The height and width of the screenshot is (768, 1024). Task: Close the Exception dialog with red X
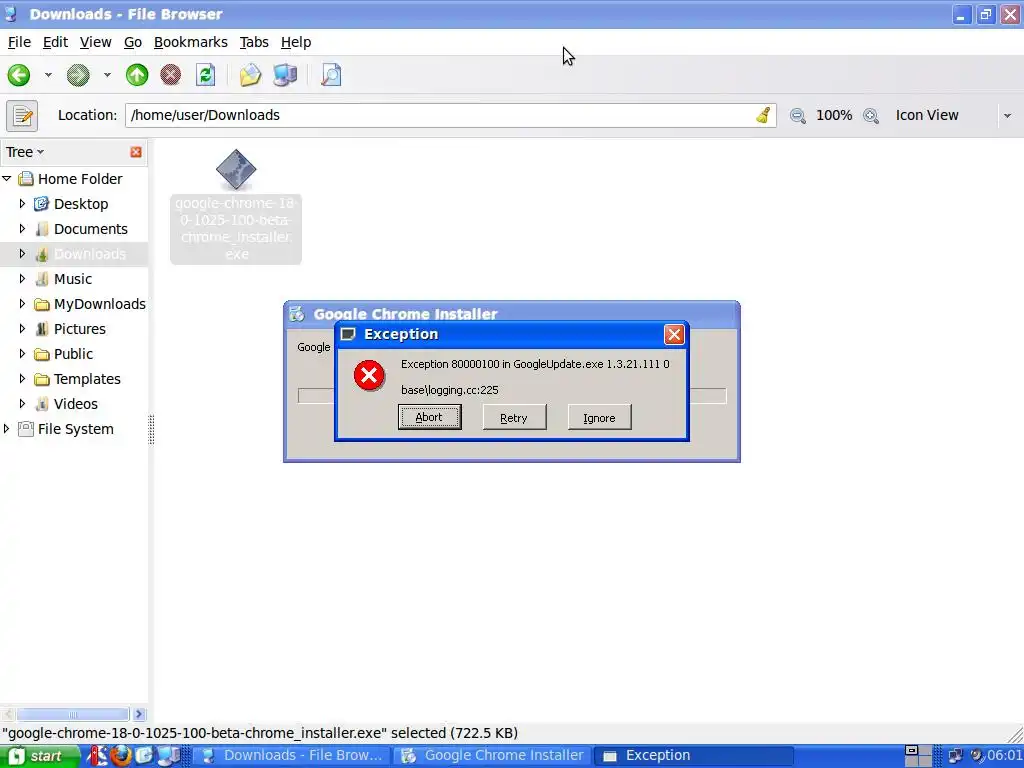coord(674,334)
